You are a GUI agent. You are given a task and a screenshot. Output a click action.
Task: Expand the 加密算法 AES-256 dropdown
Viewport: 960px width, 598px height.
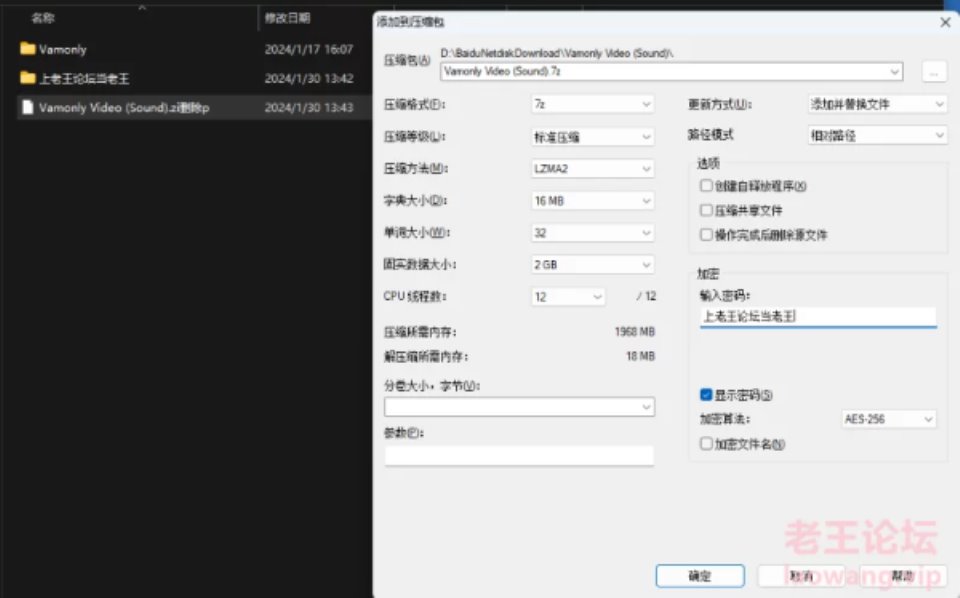[888, 419]
